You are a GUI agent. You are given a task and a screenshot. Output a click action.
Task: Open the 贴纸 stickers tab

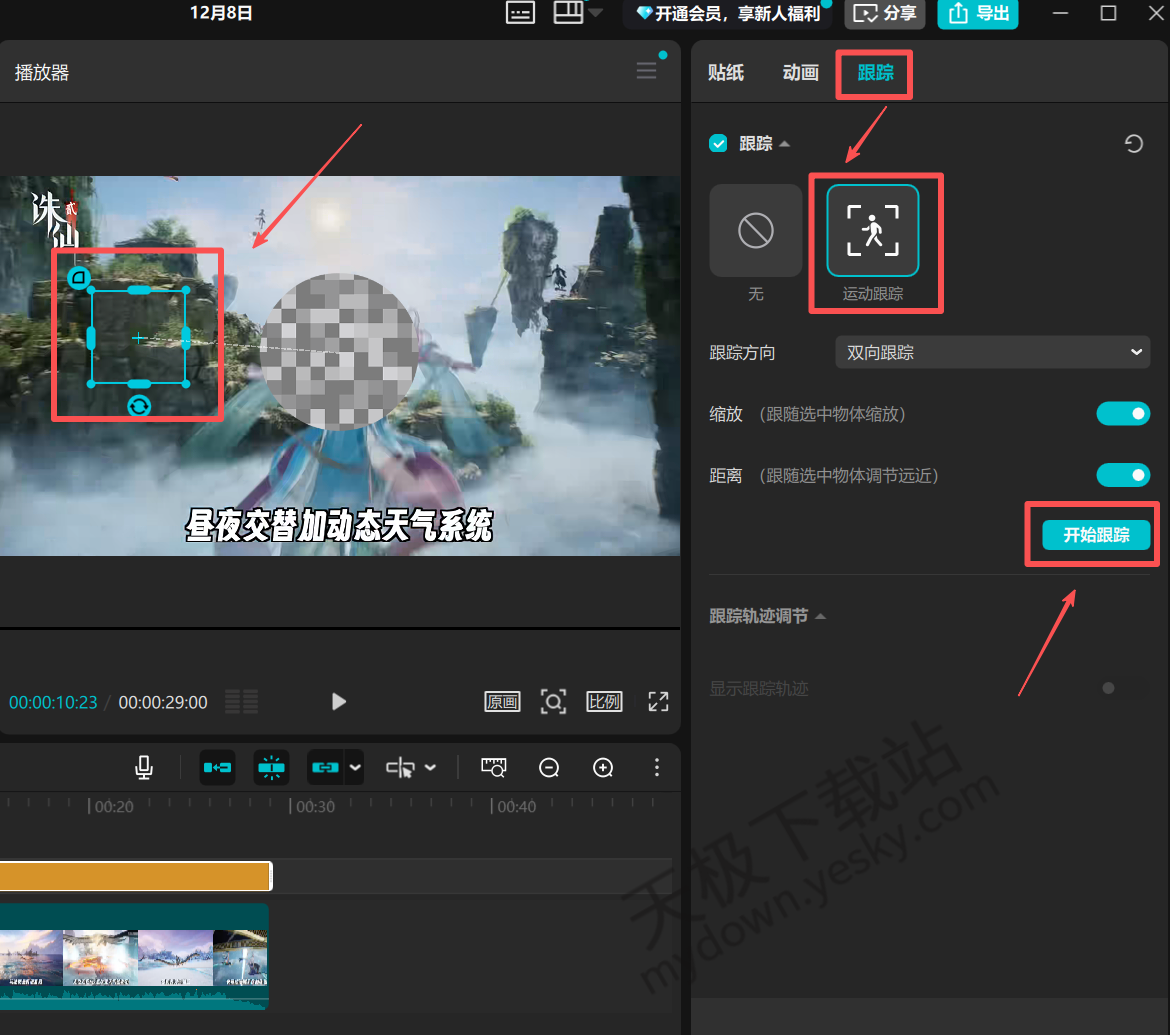pyautogui.click(x=726, y=72)
